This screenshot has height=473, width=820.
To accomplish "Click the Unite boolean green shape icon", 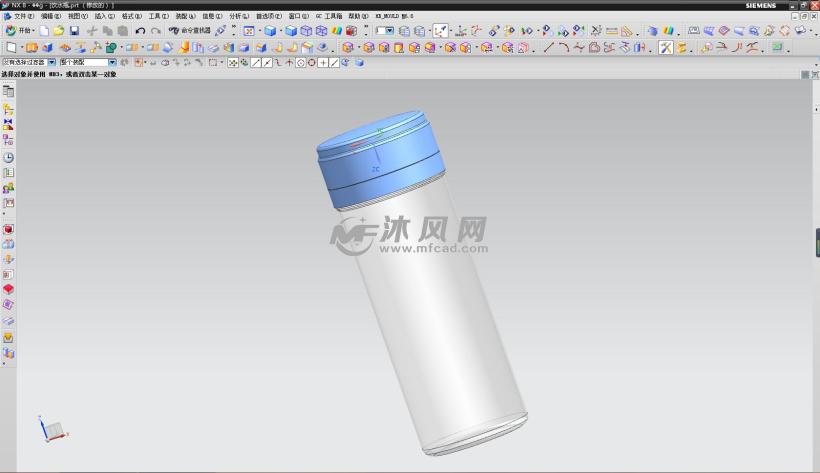I will (x=111, y=48).
